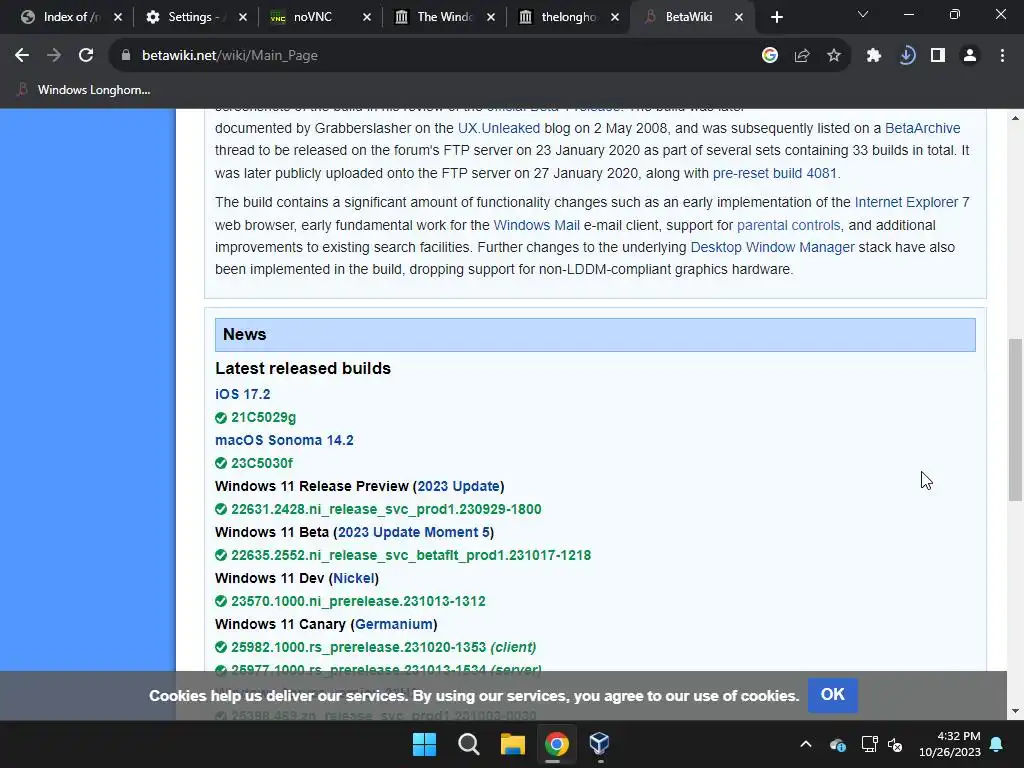Click the News section header

coord(595,334)
